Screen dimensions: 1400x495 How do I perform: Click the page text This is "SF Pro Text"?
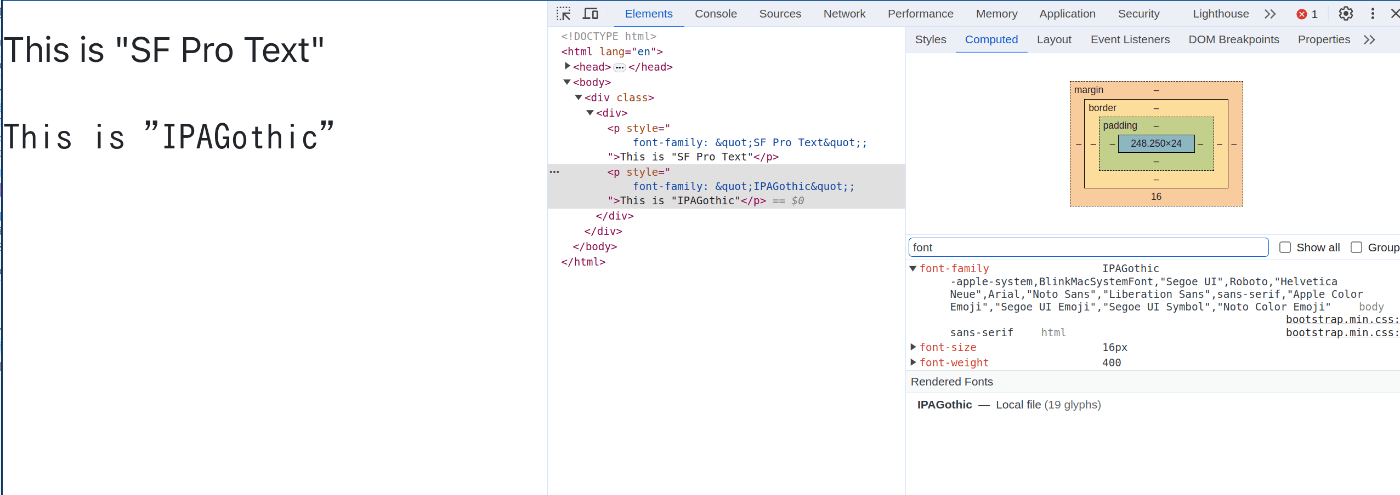165,50
